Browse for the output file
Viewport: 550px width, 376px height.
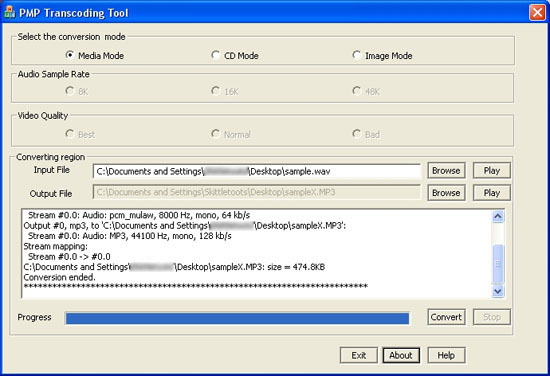click(446, 193)
